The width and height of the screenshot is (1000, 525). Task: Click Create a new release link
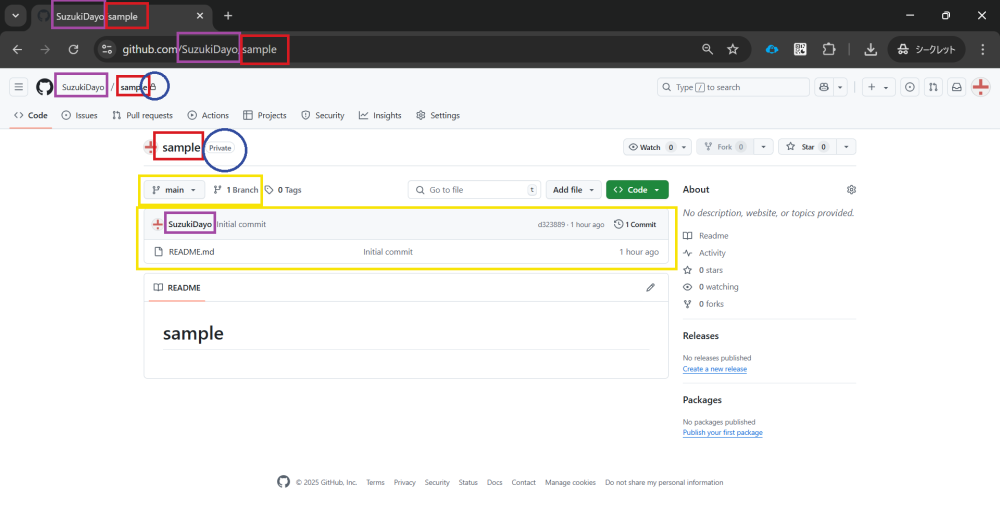[x=714, y=369]
